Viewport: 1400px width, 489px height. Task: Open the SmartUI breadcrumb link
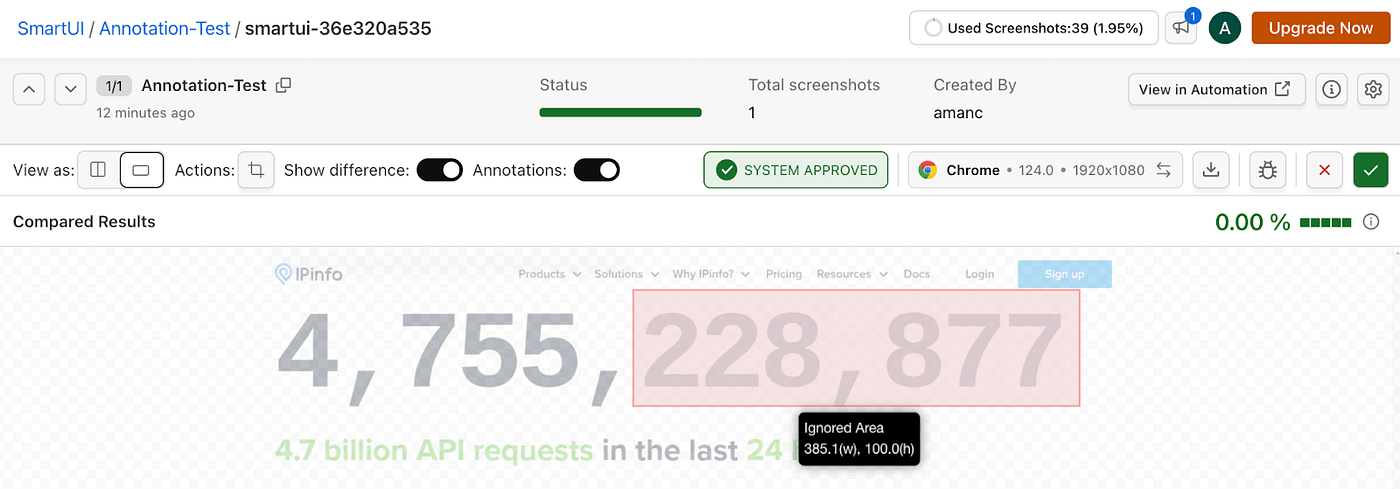[x=51, y=28]
